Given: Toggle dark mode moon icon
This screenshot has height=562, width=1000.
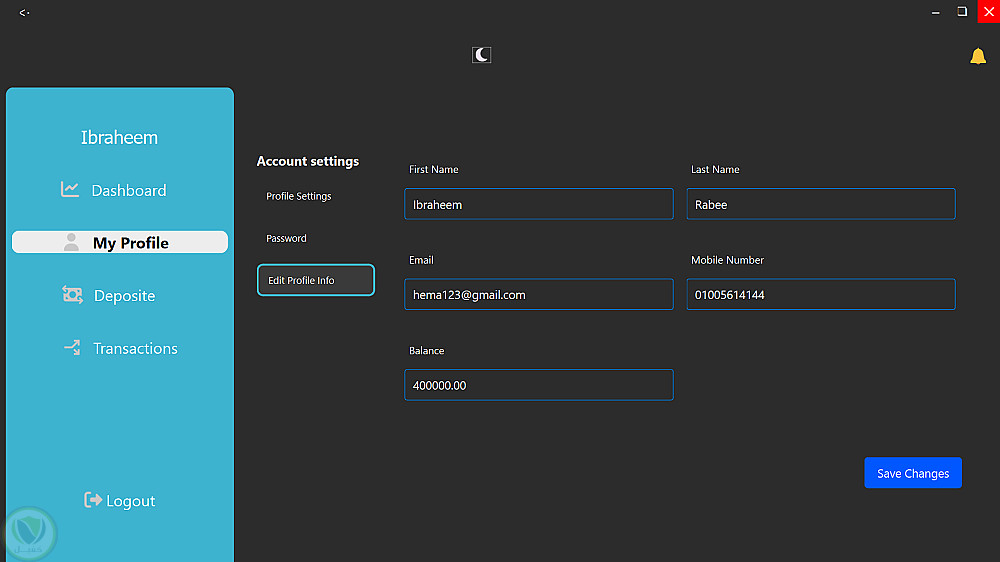Looking at the screenshot, I should click(x=482, y=55).
